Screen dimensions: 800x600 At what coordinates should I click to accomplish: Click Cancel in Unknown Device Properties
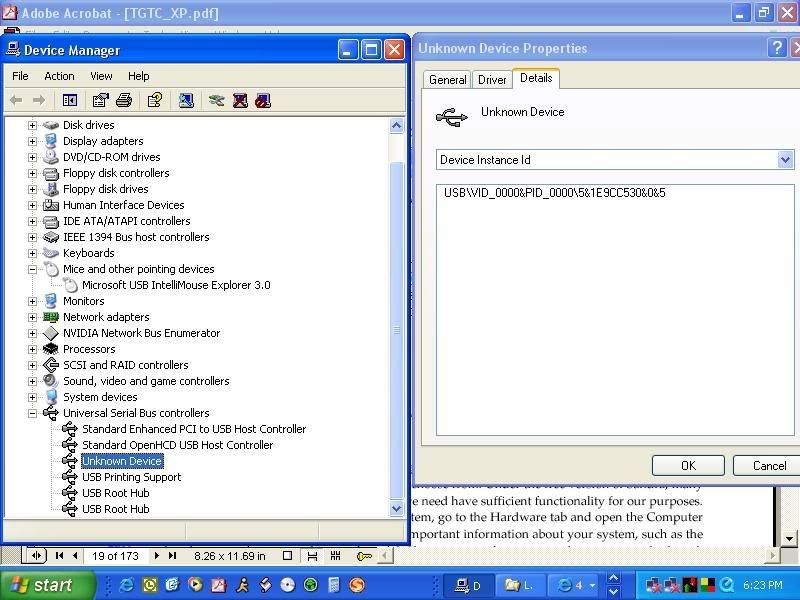coord(769,465)
